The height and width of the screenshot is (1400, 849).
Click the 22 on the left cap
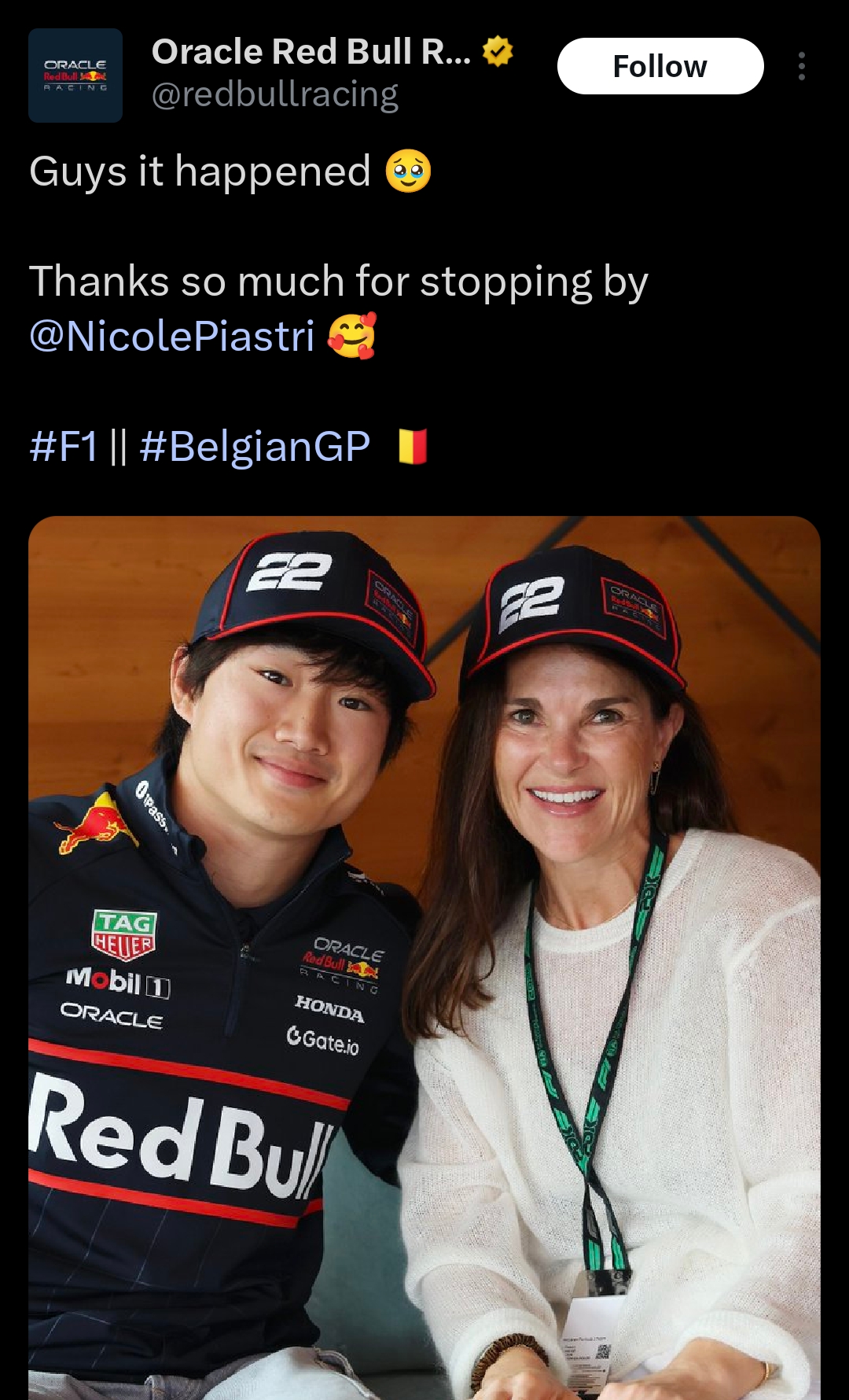(289, 572)
